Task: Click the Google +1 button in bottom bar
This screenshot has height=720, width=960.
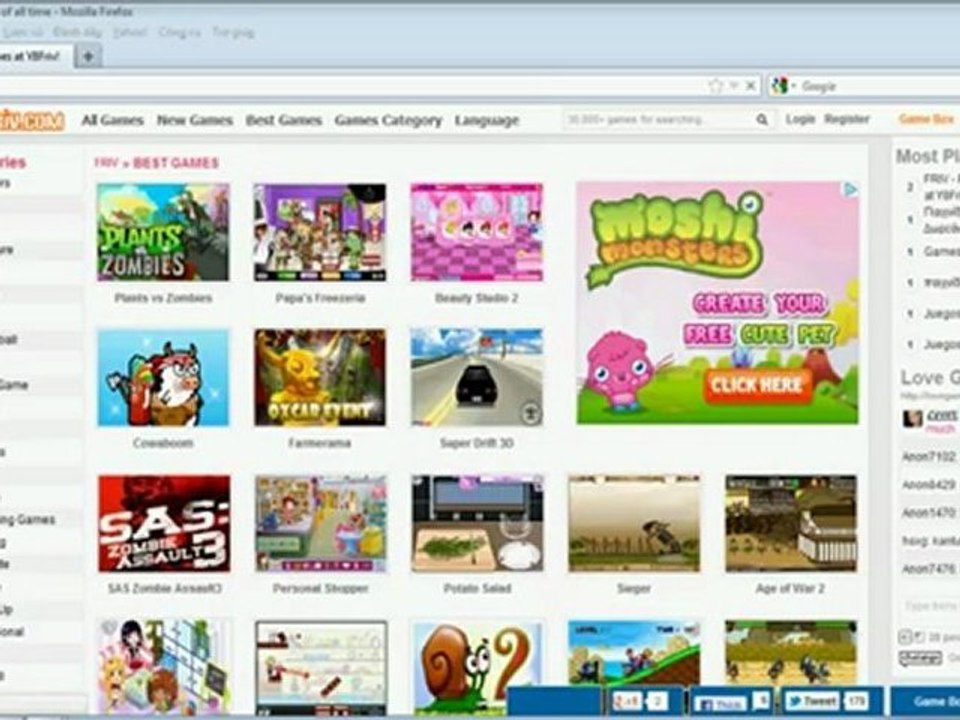Action: coord(628,700)
